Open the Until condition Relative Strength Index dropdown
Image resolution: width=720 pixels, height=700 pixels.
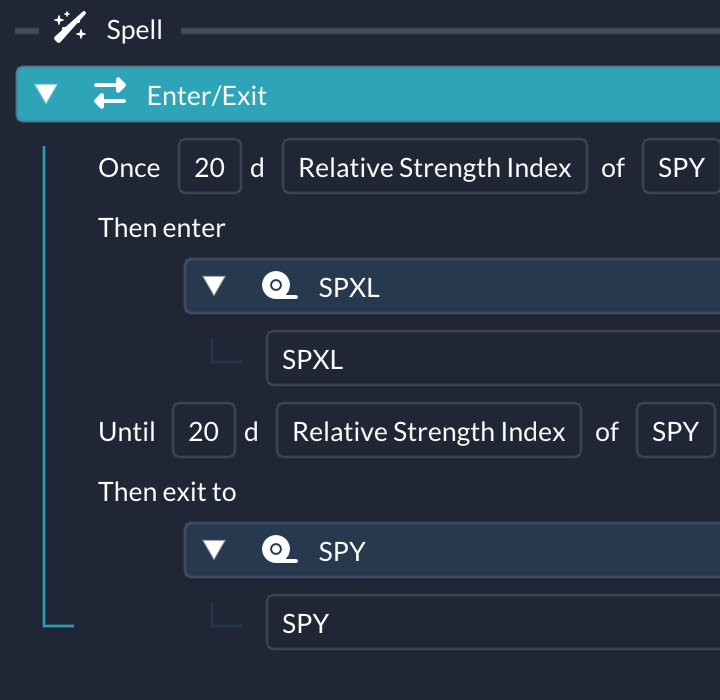[429, 430]
